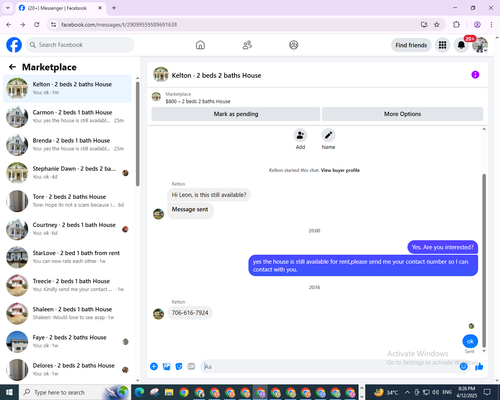Screen dimensions: 500x400
Task: Select Kelton - 2 beds 2 baths House chat
Action: coord(67,88)
